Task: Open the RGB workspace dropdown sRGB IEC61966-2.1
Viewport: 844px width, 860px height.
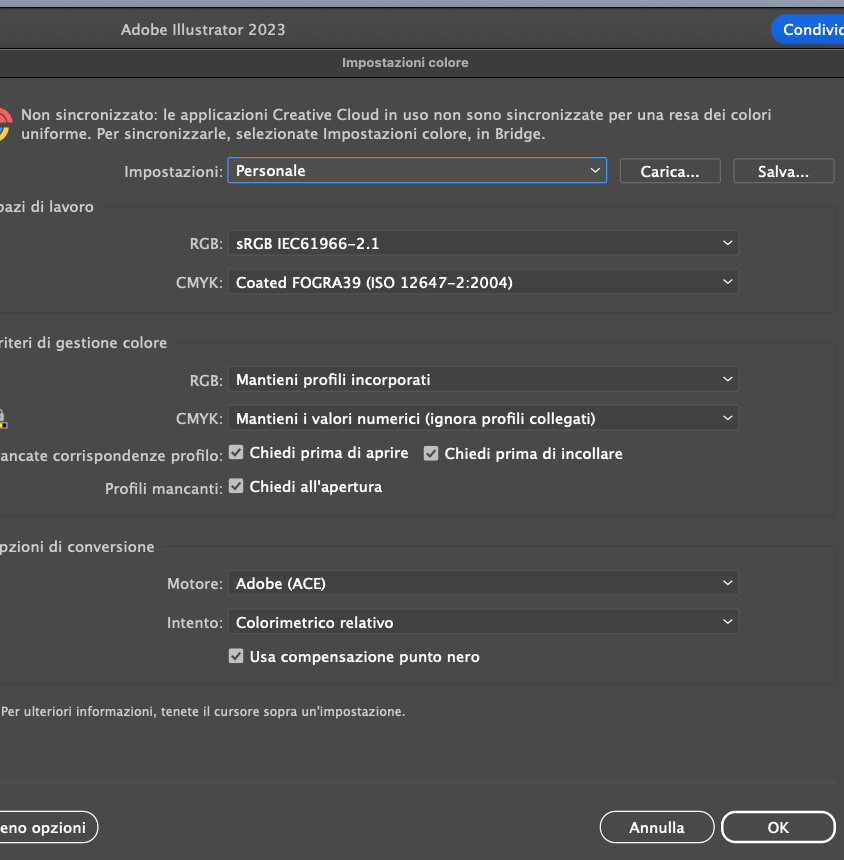Action: (x=483, y=242)
